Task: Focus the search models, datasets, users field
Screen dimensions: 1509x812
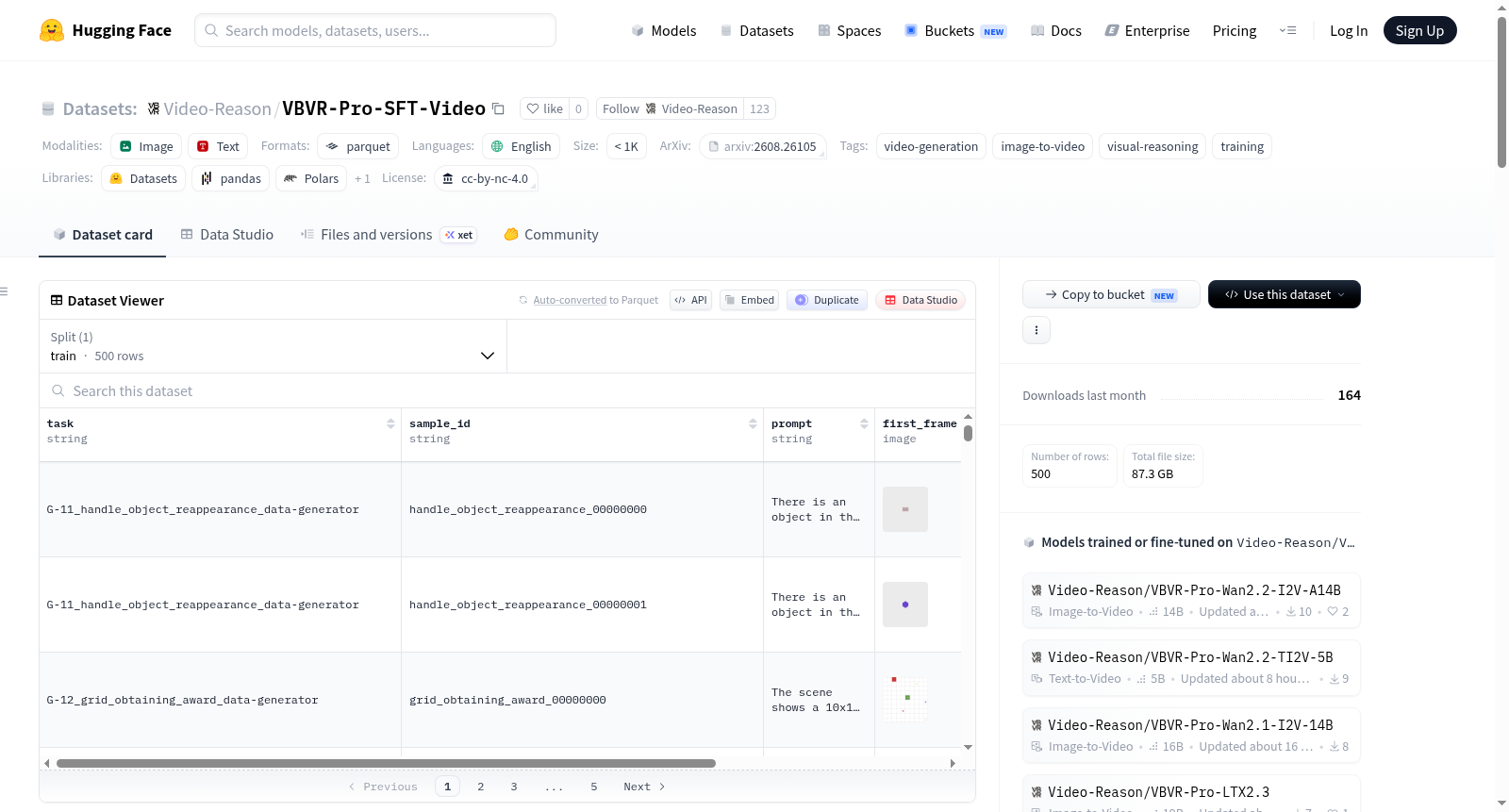Action: point(375,30)
